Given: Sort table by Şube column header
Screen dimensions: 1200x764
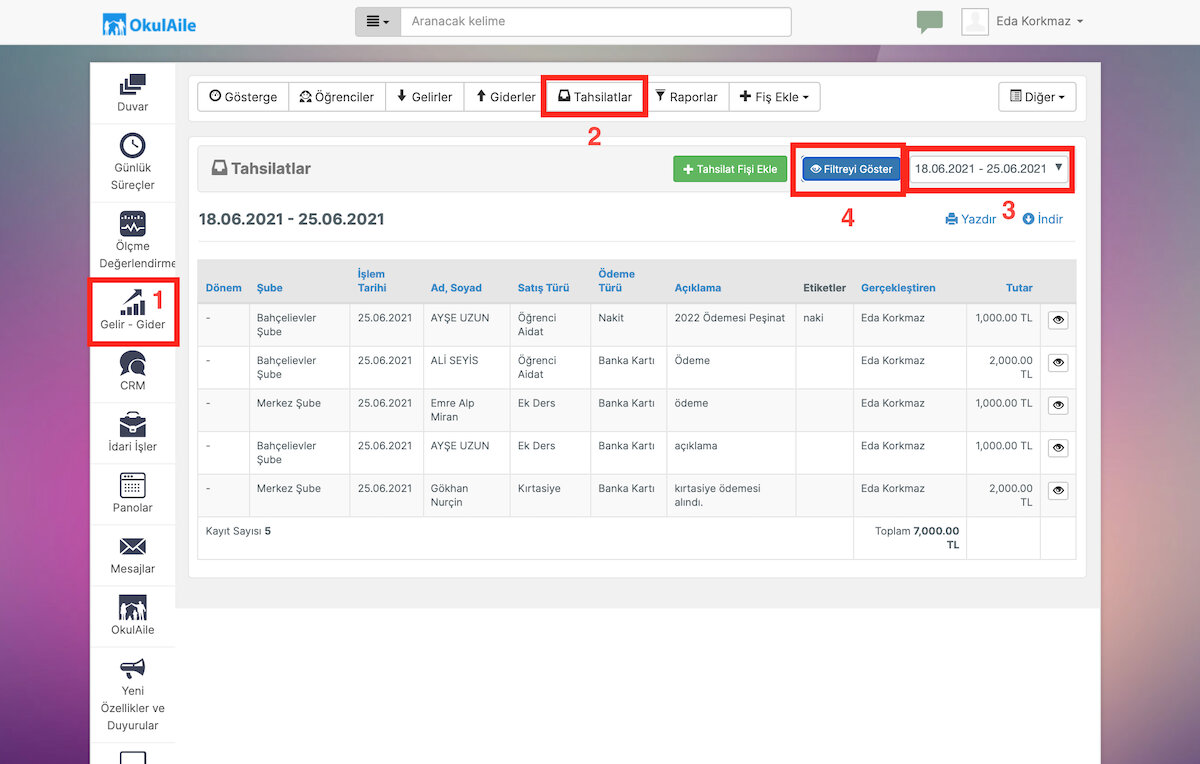Looking at the screenshot, I should [x=270, y=288].
